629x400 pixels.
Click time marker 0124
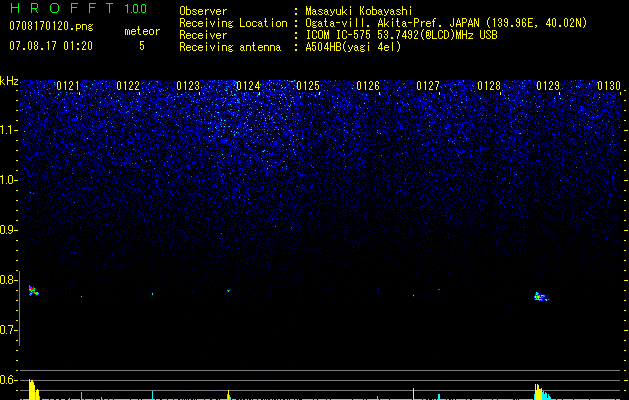point(248,86)
